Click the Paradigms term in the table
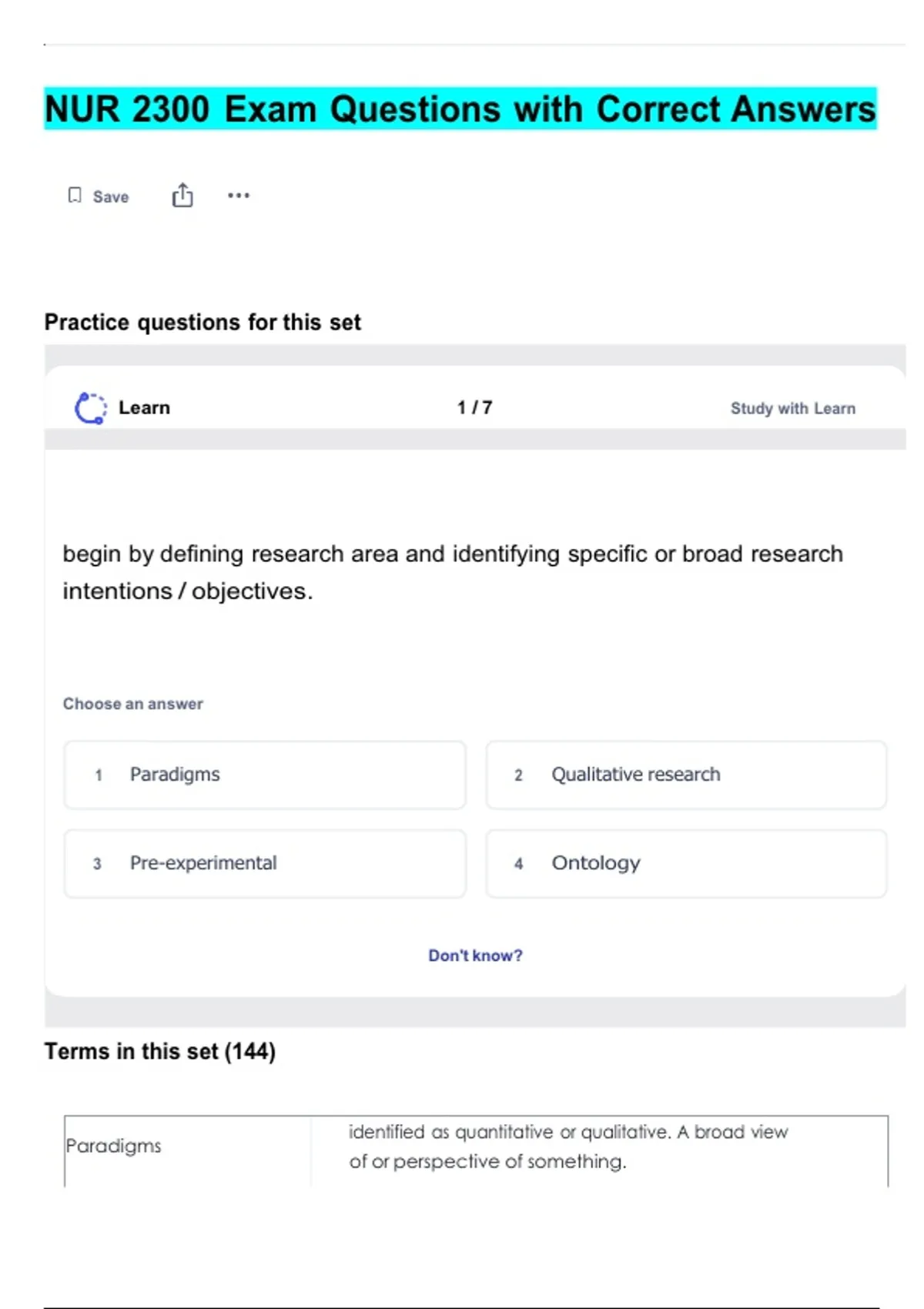The height and width of the screenshot is (1309, 924). pos(114,1147)
